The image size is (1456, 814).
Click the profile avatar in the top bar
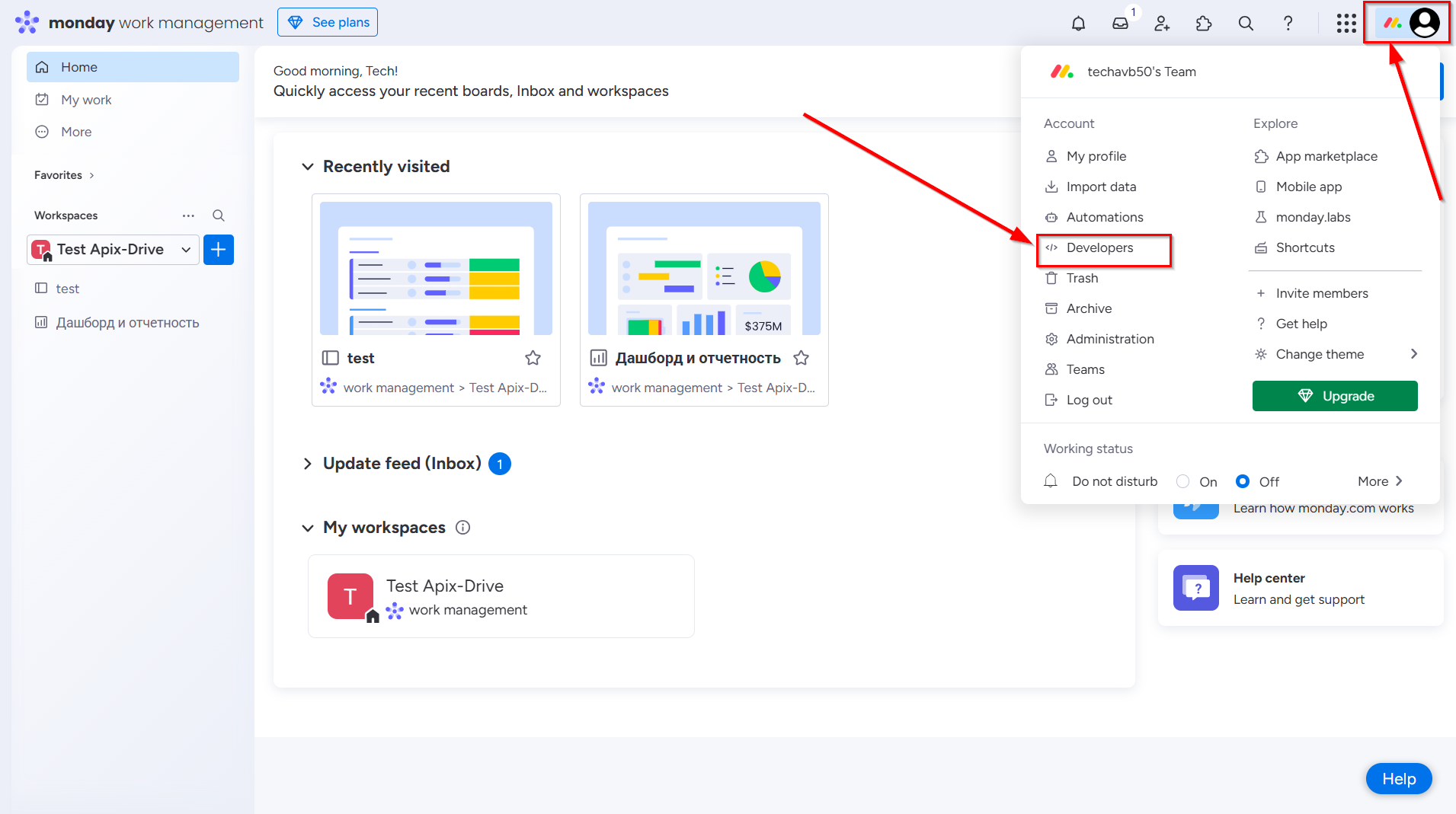click(x=1424, y=22)
